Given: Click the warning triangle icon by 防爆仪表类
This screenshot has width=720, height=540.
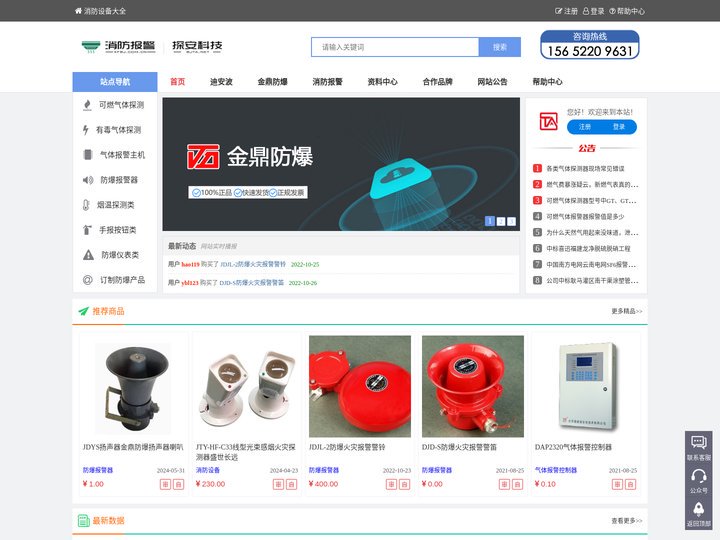Looking at the screenshot, I should (x=88, y=255).
